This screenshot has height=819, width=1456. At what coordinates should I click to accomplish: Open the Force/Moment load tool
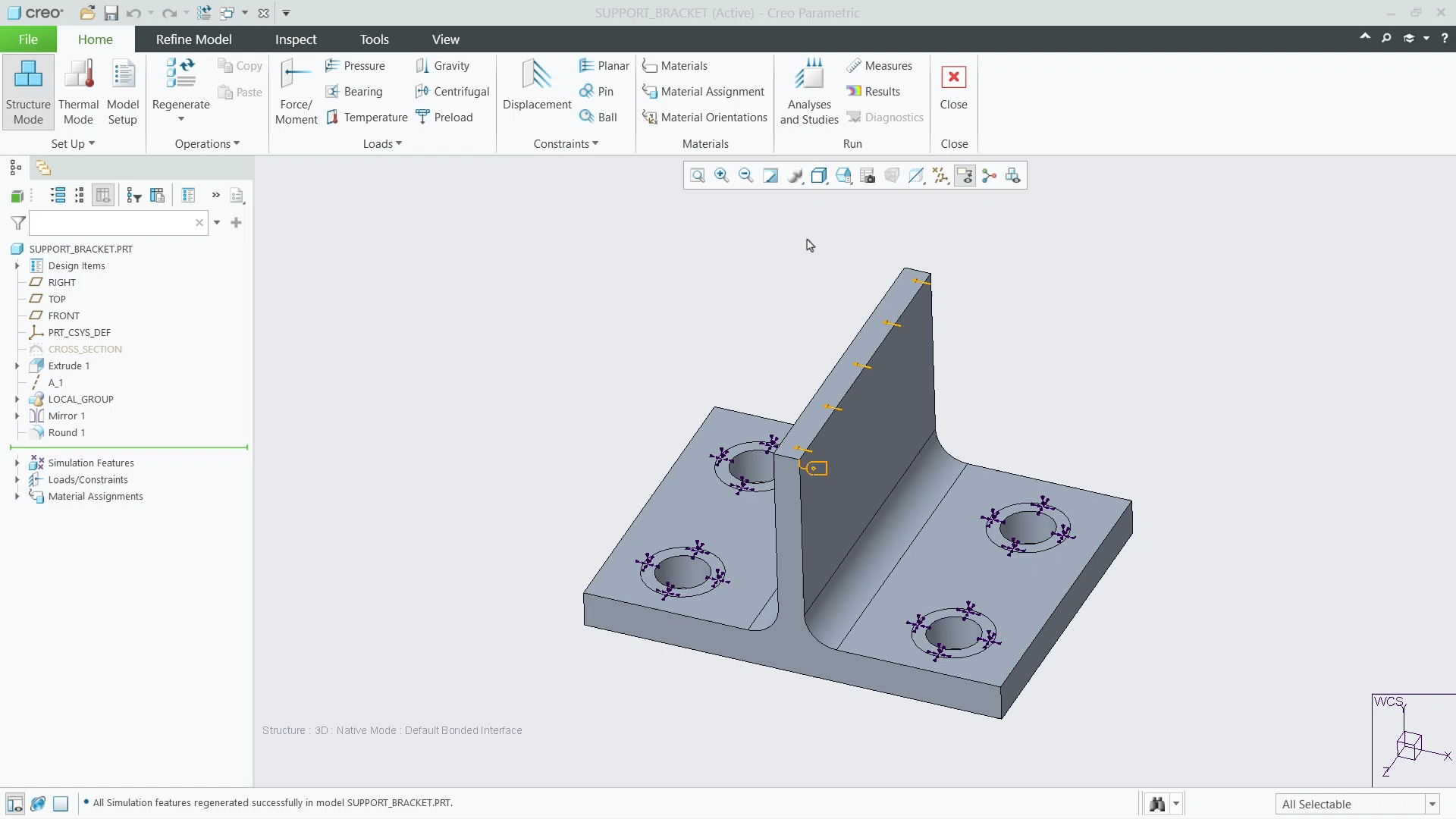pyautogui.click(x=296, y=92)
